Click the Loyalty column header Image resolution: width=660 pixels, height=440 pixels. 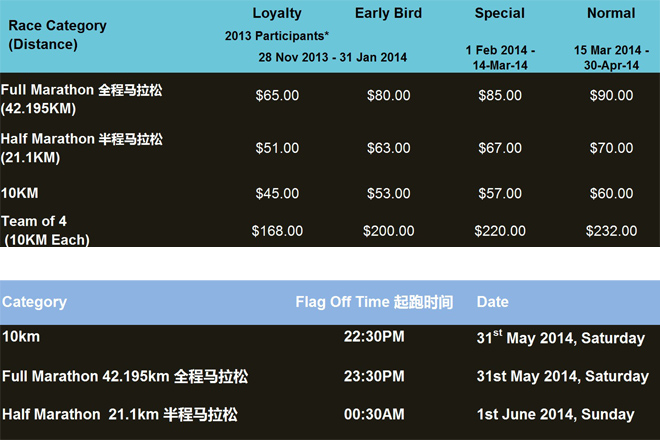coord(277,13)
